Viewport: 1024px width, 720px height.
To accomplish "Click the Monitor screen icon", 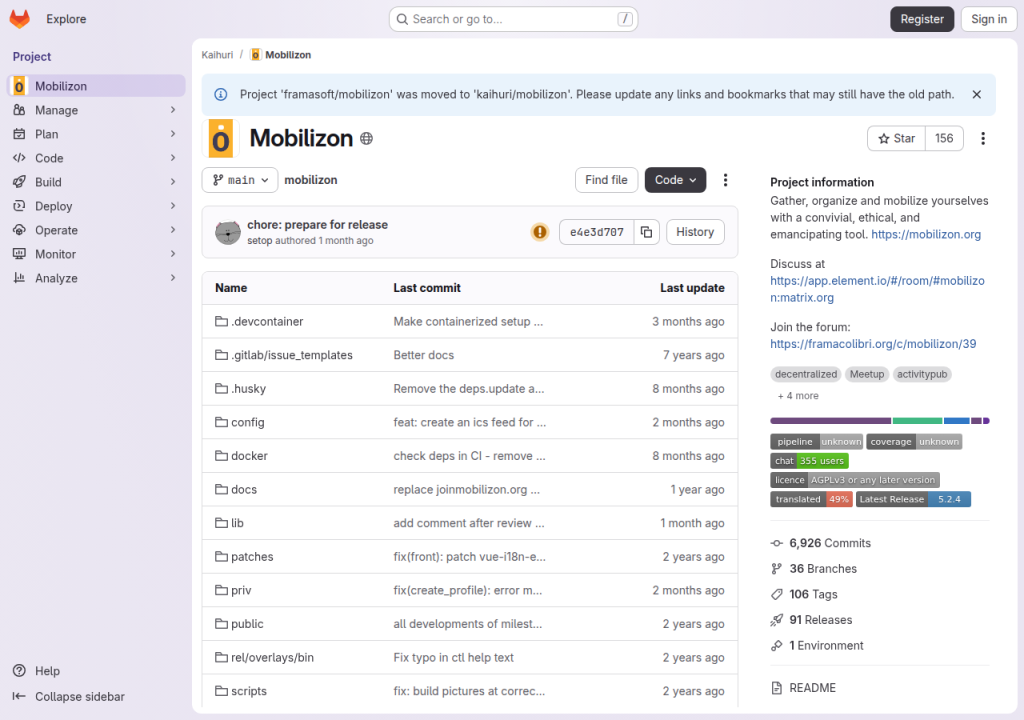I will pyautogui.click(x=20, y=254).
